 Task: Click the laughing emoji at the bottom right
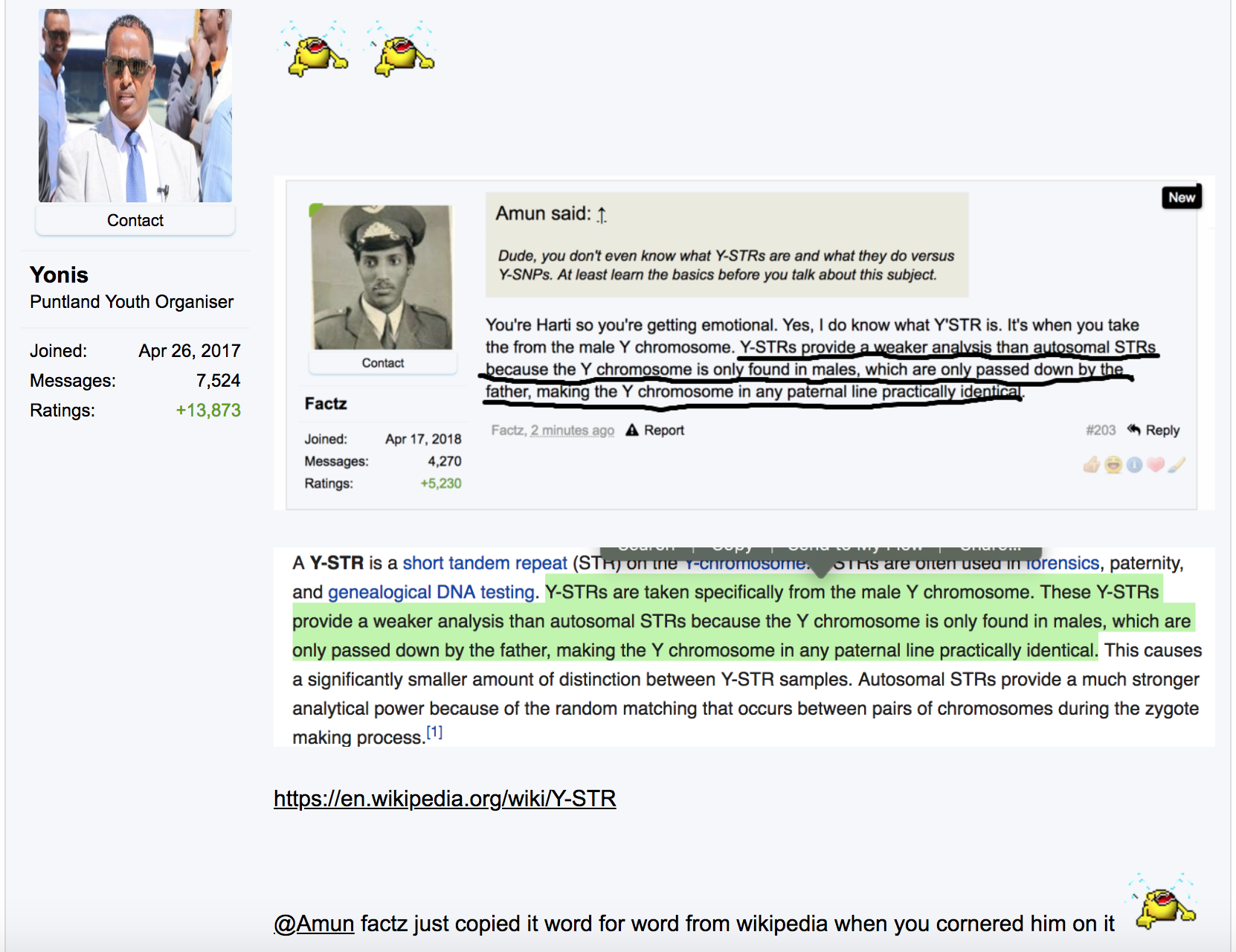point(1165,903)
